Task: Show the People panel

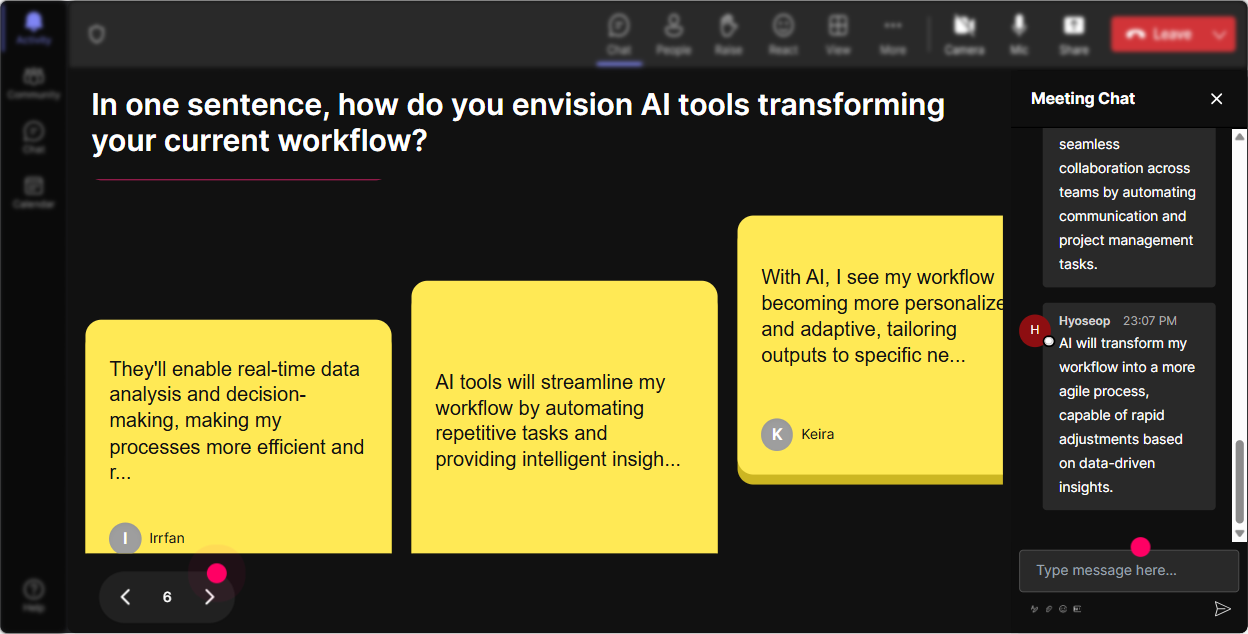Action: [673, 34]
